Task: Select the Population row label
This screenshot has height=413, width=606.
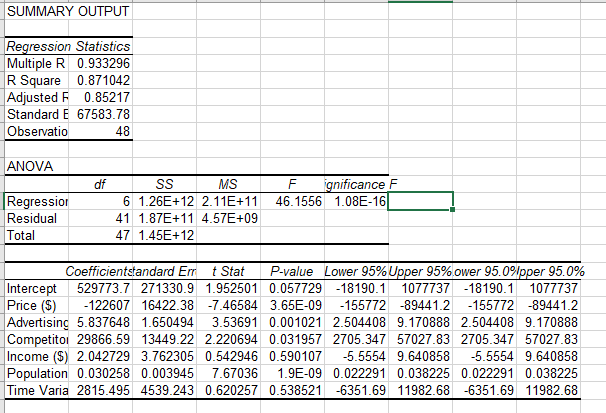Action: point(37,373)
